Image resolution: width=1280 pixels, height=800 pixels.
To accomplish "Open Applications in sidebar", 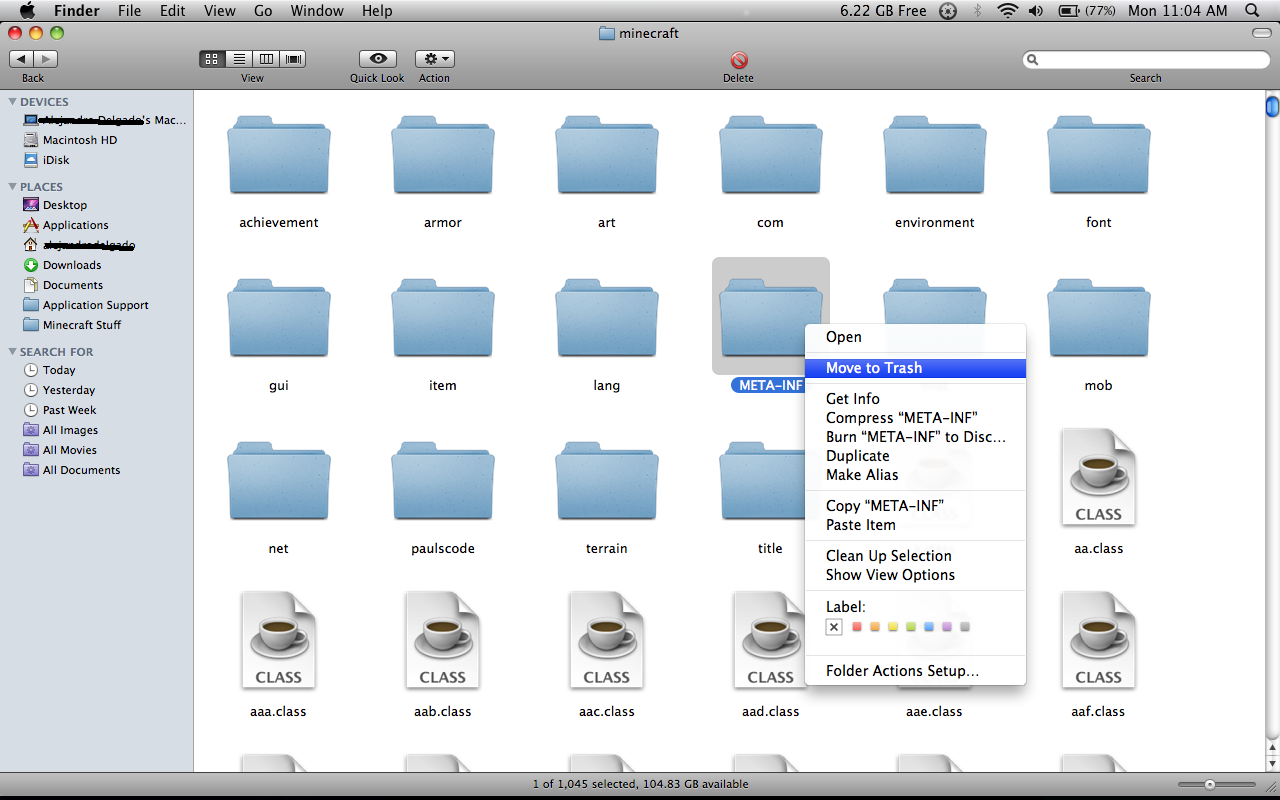I will [75, 225].
